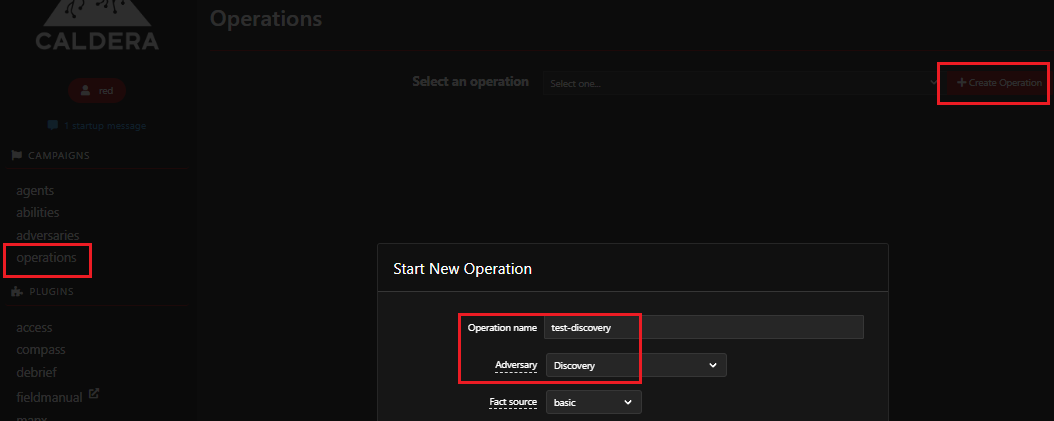The height and width of the screenshot is (421, 1054).
Task: Open the debrief plugin
Action: (36, 373)
